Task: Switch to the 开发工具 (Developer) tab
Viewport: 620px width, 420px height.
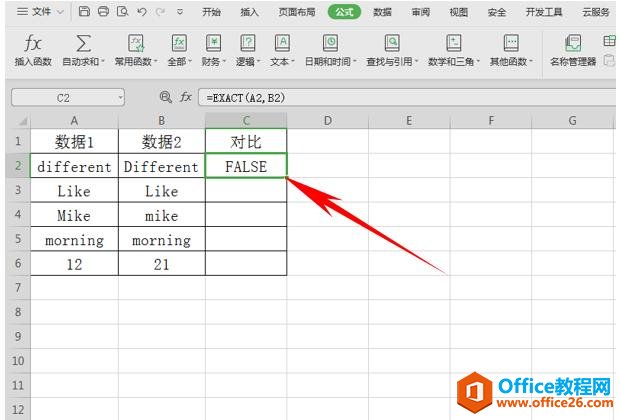Action: (x=544, y=12)
